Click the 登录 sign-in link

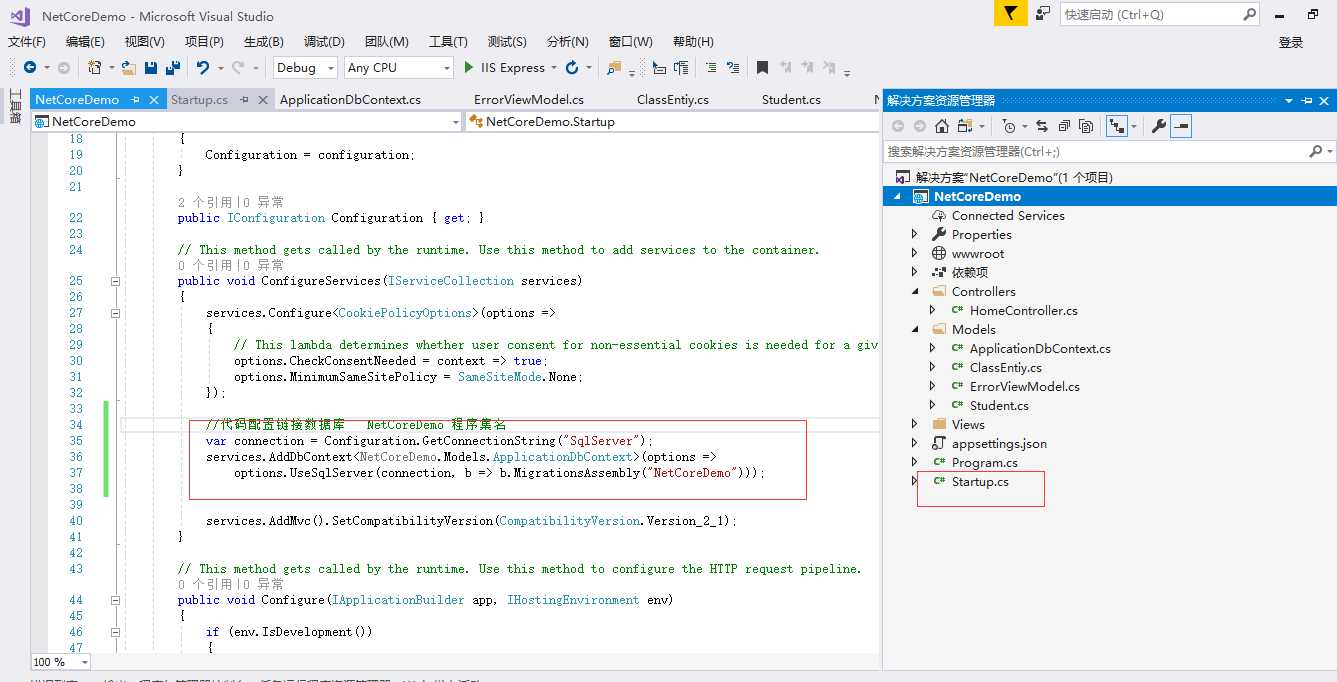click(1291, 42)
